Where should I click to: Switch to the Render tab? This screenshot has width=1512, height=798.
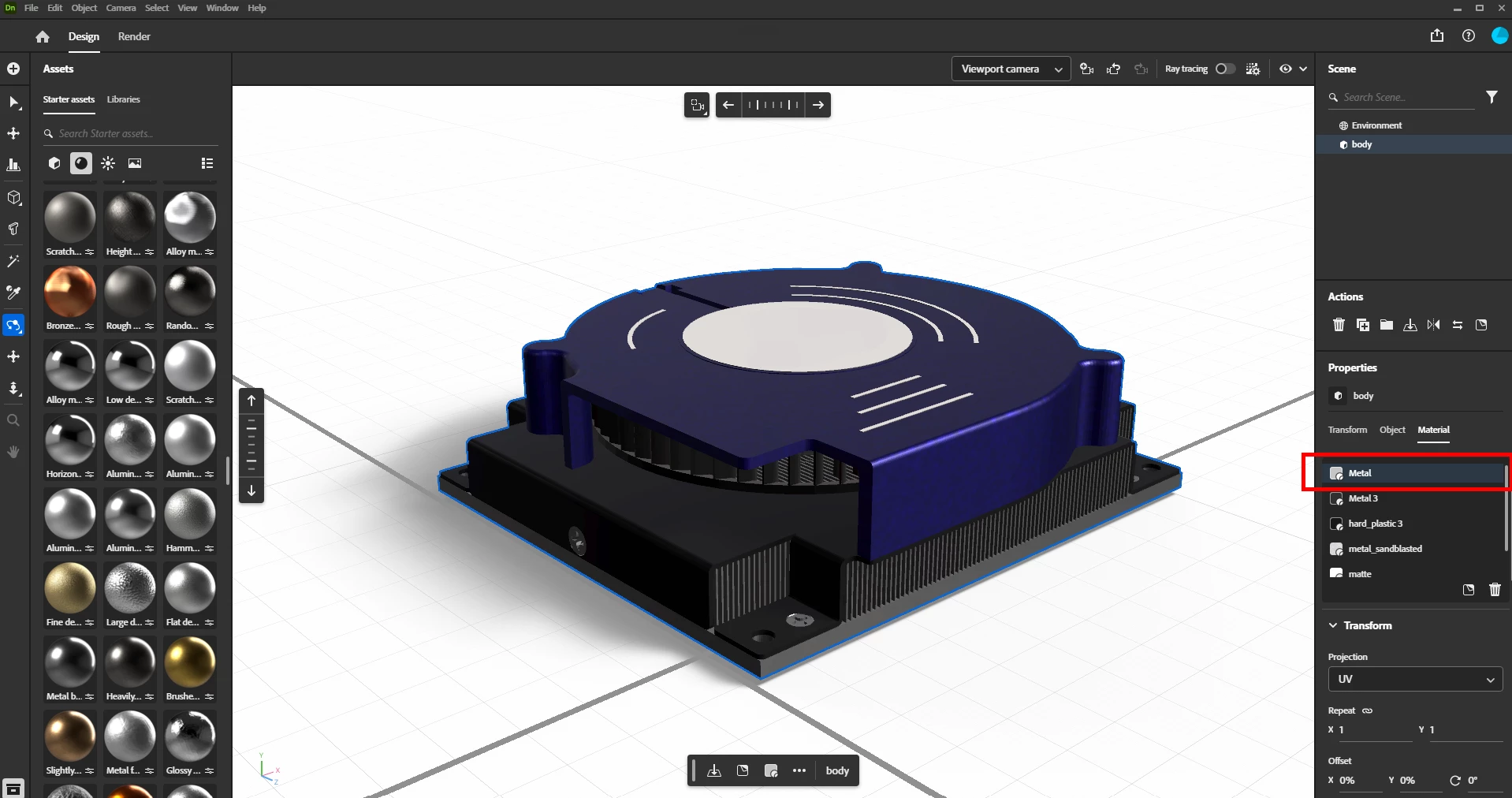click(134, 36)
